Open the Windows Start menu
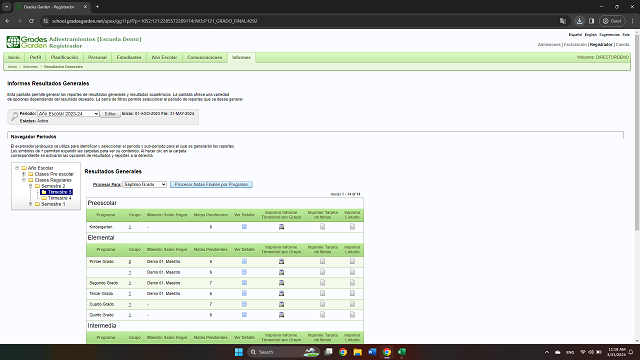The width and height of the screenshot is (640, 360). (239, 352)
